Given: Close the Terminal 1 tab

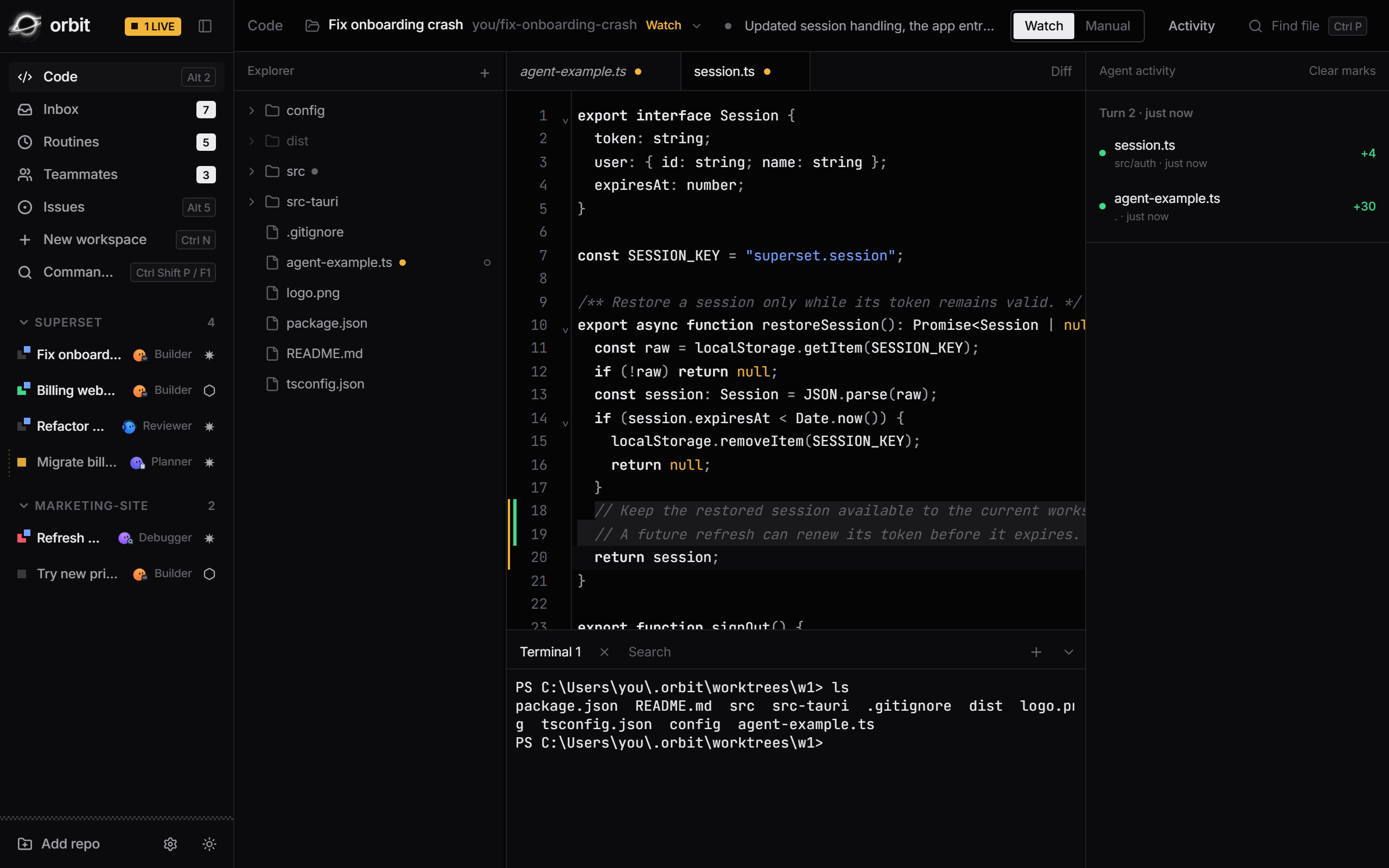Looking at the screenshot, I should pos(604,652).
